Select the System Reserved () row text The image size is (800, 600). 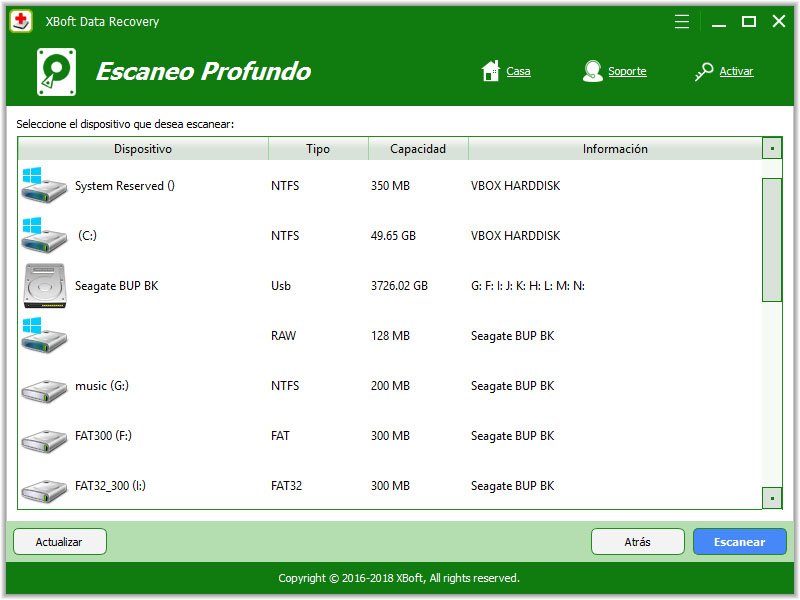[125, 186]
